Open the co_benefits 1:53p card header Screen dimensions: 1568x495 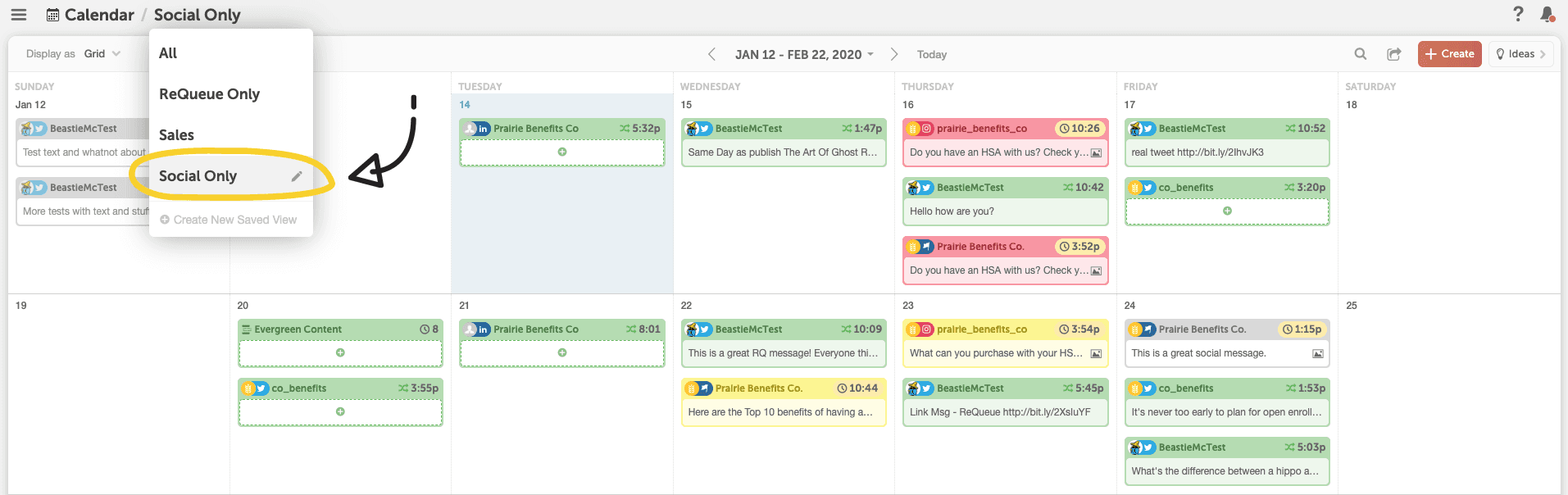(1227, 388)
